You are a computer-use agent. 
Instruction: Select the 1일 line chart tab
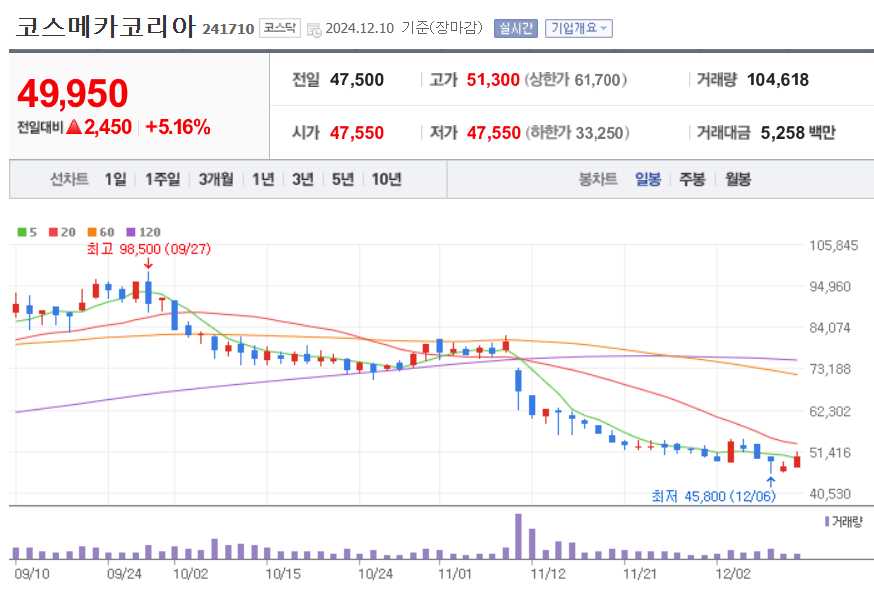click(x=115, y=179)
